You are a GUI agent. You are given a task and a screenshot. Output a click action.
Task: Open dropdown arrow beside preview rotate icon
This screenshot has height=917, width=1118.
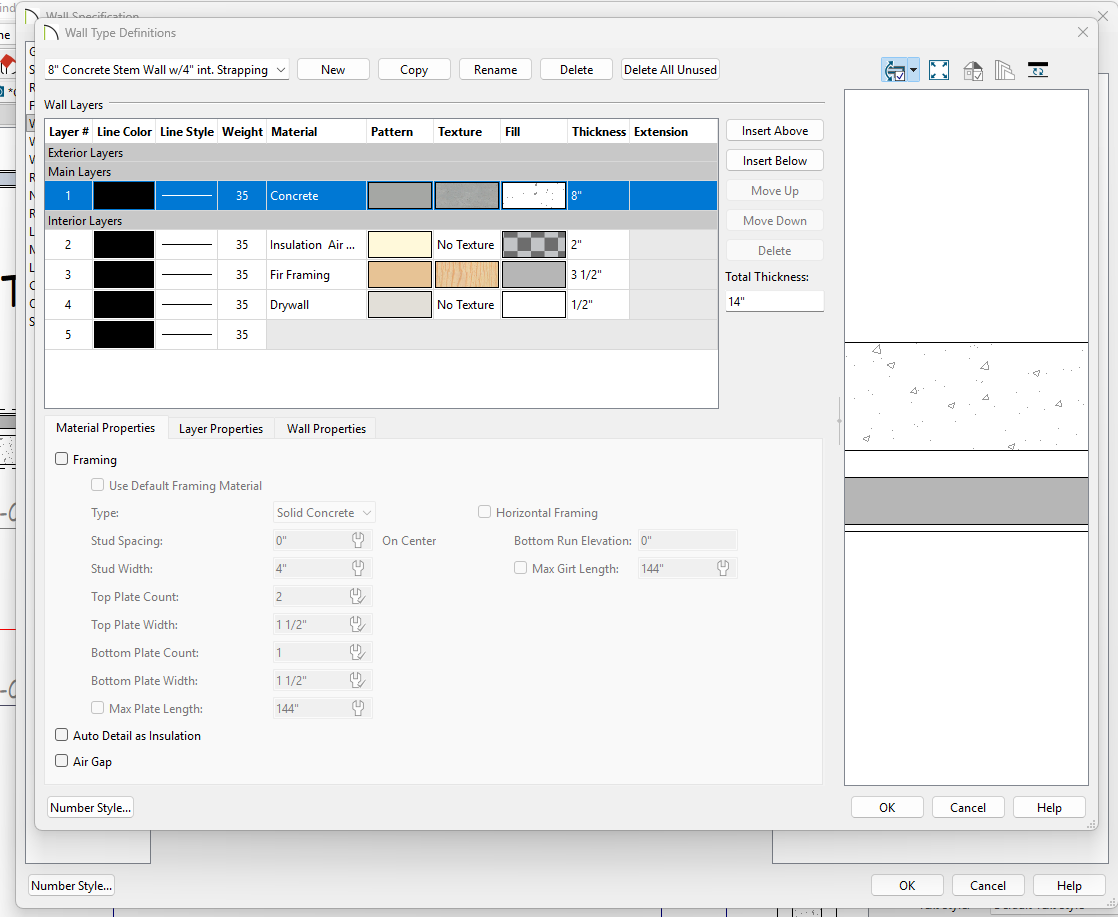(x=913, y=71)
